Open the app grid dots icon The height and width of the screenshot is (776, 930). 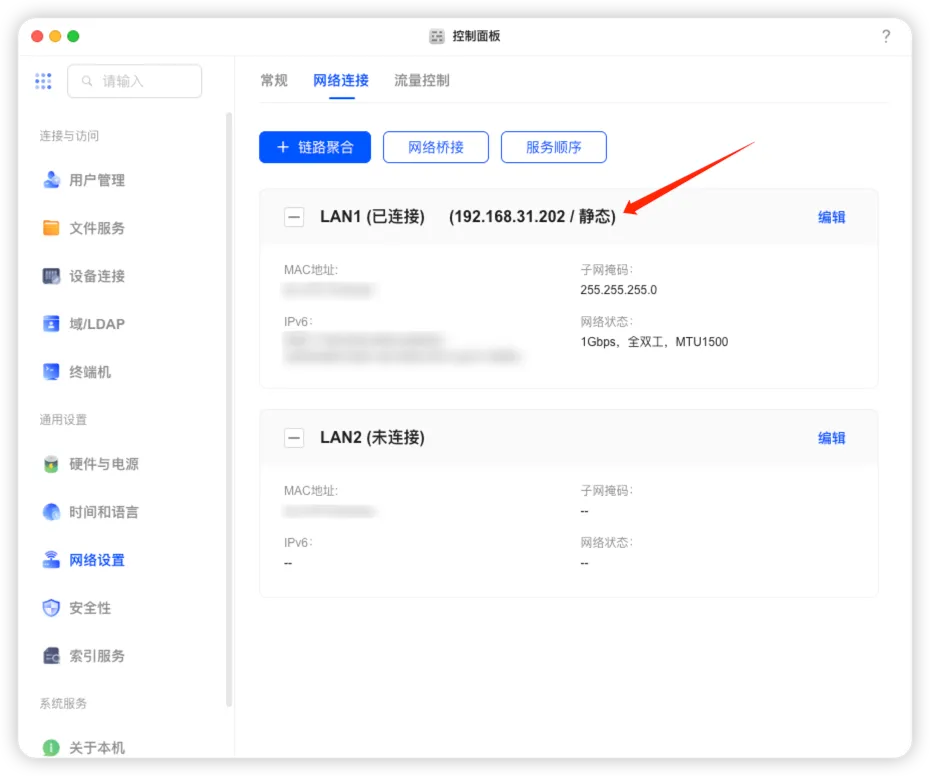click(43, 81)
